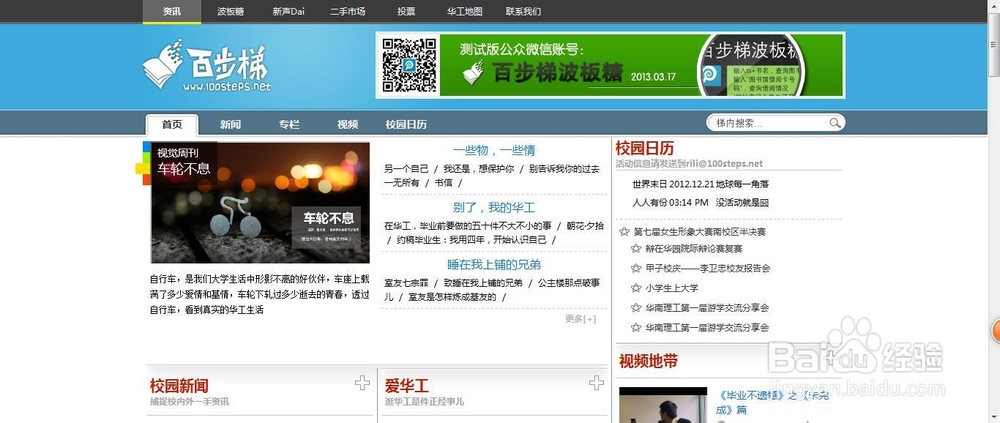Switch to the 新闻 tab
Viewport: 1000px width, 423px height.
[x=230, y=124]
